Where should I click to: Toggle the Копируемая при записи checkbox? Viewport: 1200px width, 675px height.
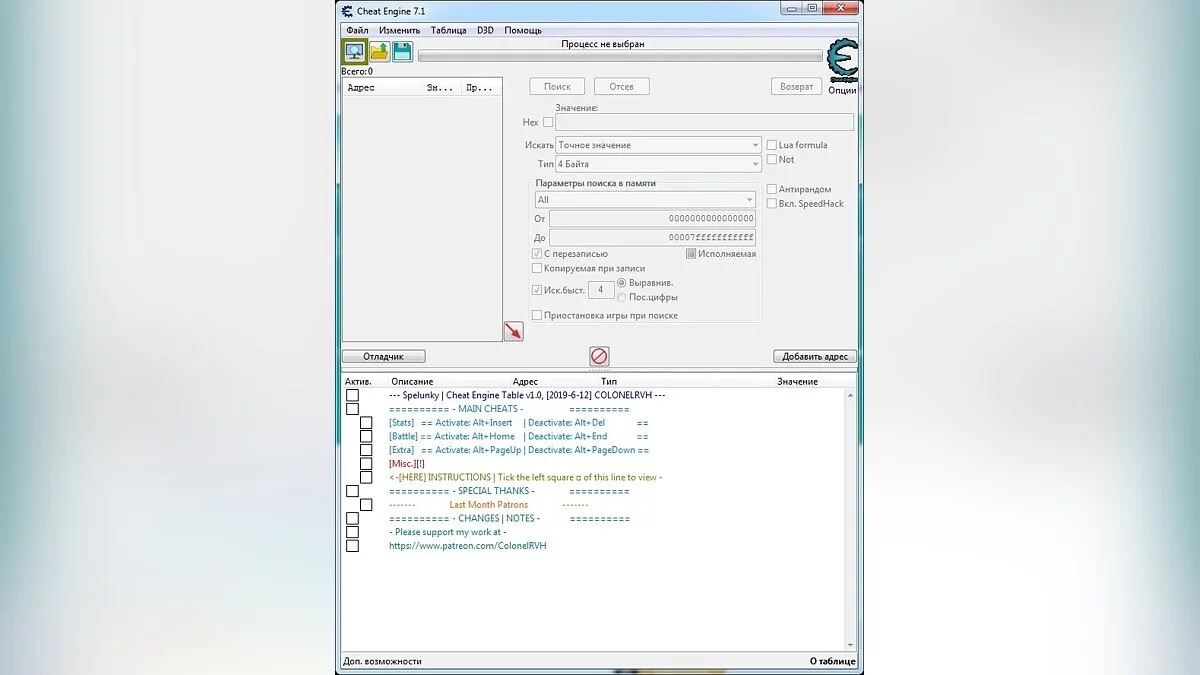[x=537, y=268]
